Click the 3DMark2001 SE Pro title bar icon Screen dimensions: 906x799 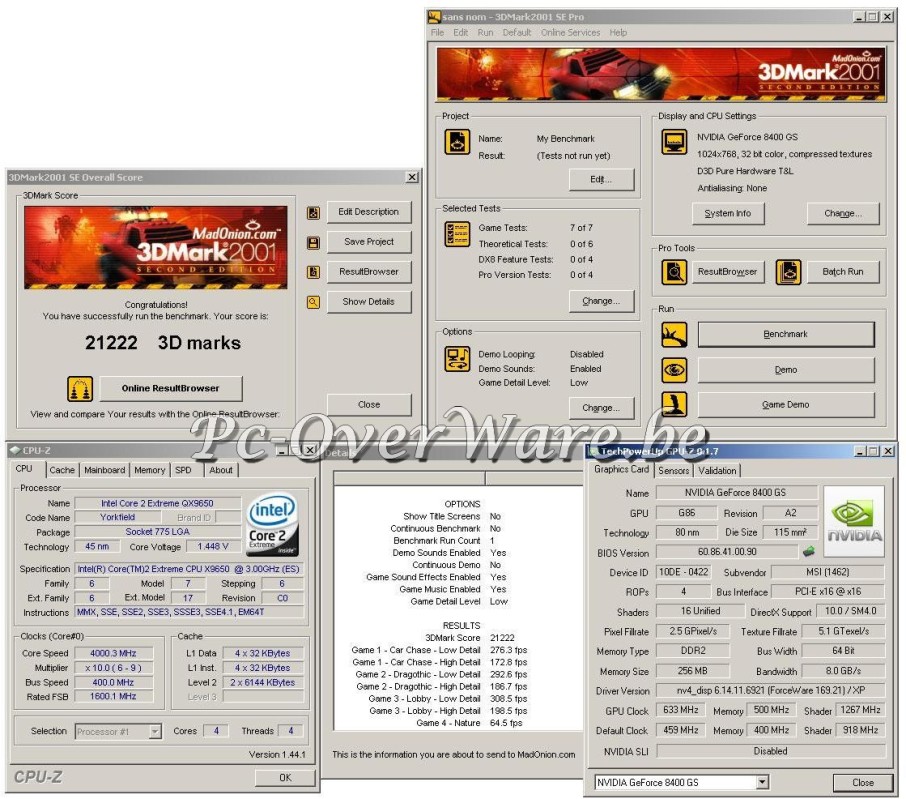pyautogui.click(x=435, y=17)
